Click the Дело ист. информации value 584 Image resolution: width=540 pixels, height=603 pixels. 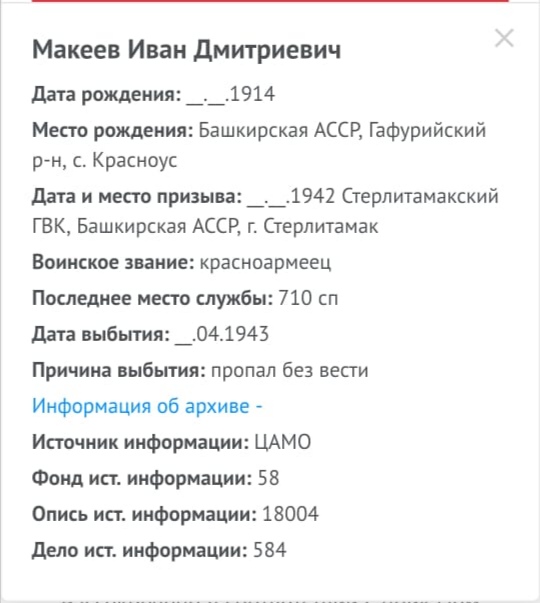[x=270, y=550]
